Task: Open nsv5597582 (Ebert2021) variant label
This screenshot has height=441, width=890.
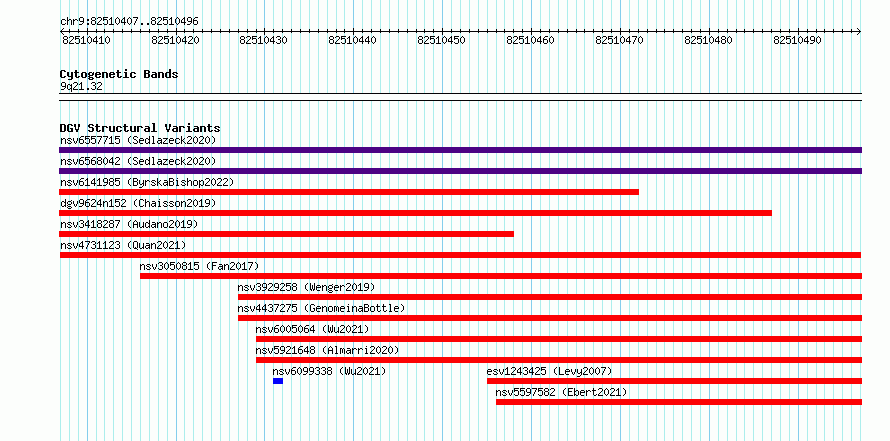Action: [561, 392]
